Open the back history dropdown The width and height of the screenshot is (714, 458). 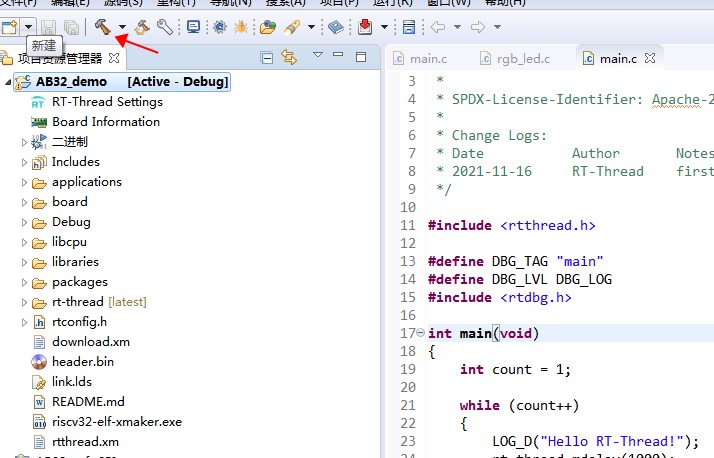458,27
